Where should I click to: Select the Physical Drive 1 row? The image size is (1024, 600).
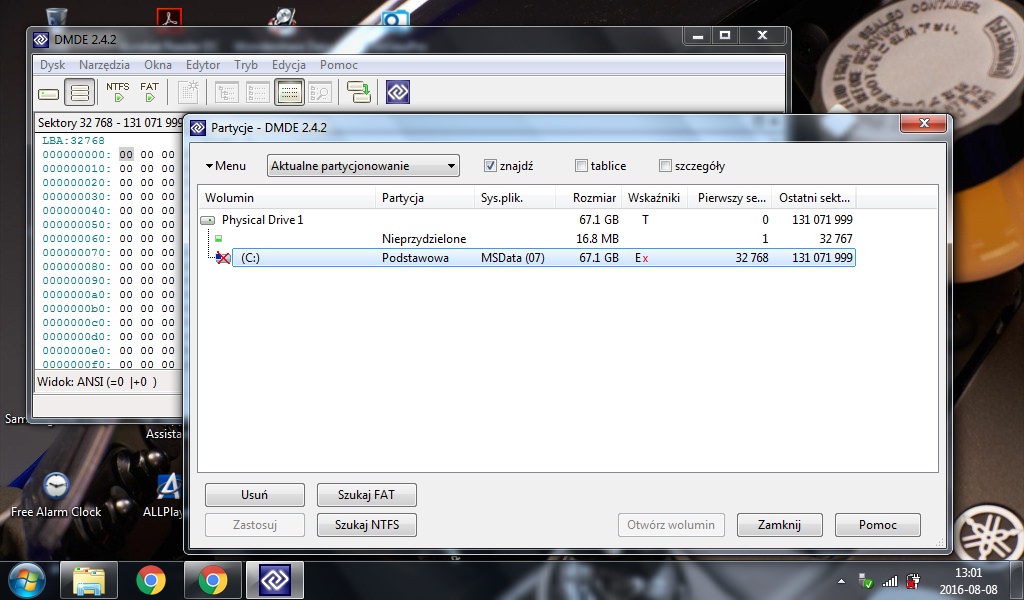tap(528, 220)
